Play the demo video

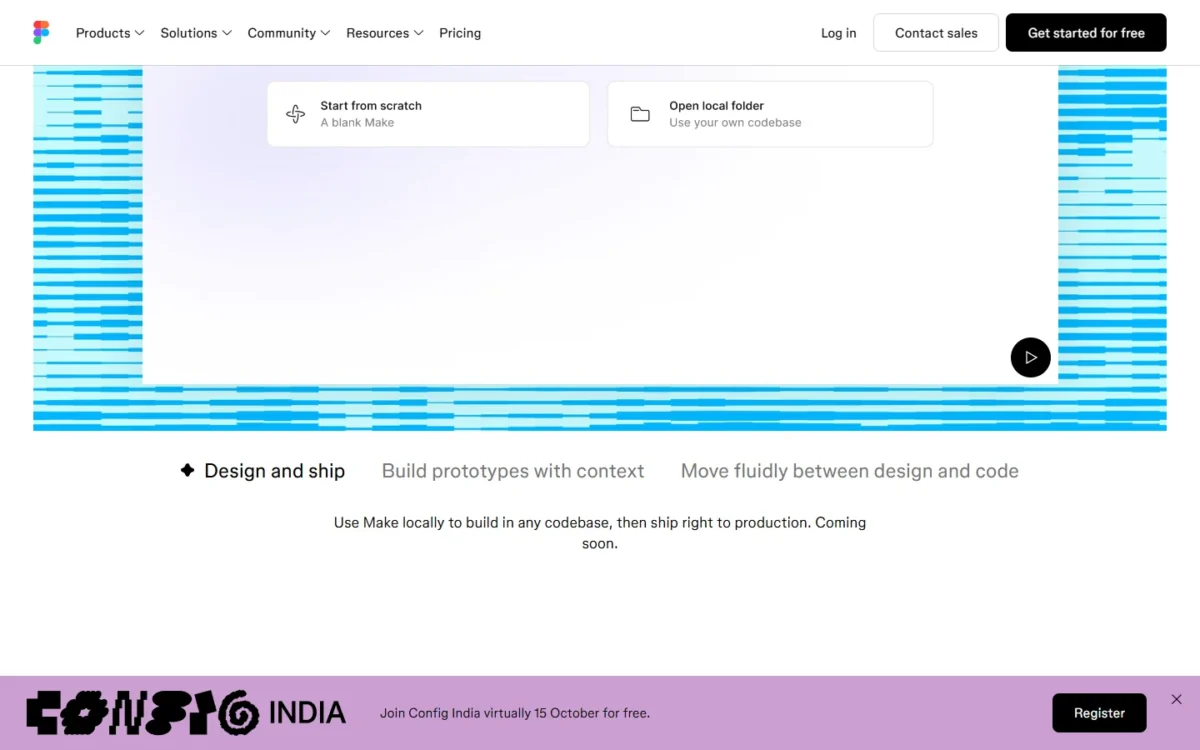[x=1030, y=357]
